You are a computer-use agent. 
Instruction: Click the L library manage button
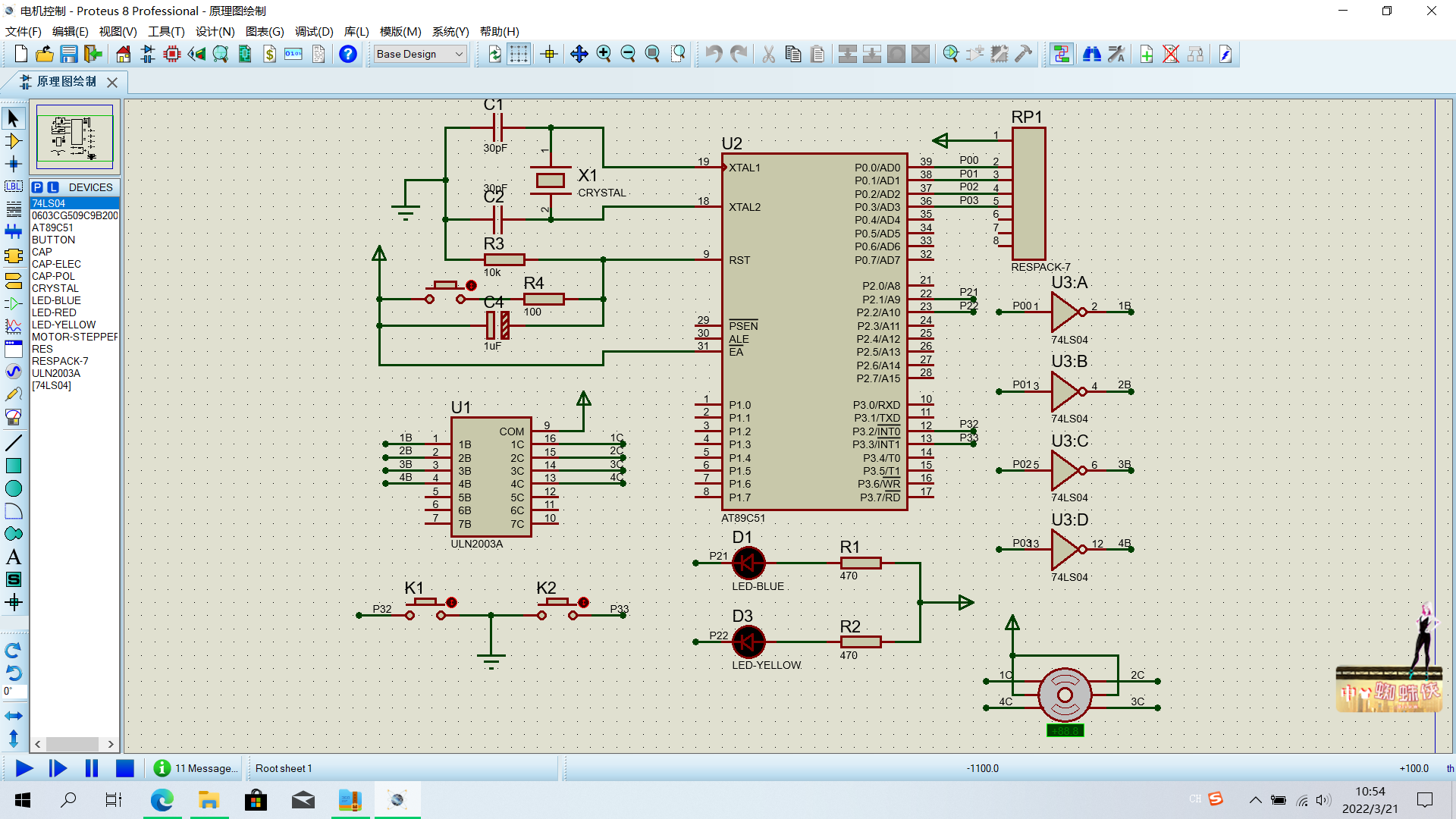pos(53,187)
